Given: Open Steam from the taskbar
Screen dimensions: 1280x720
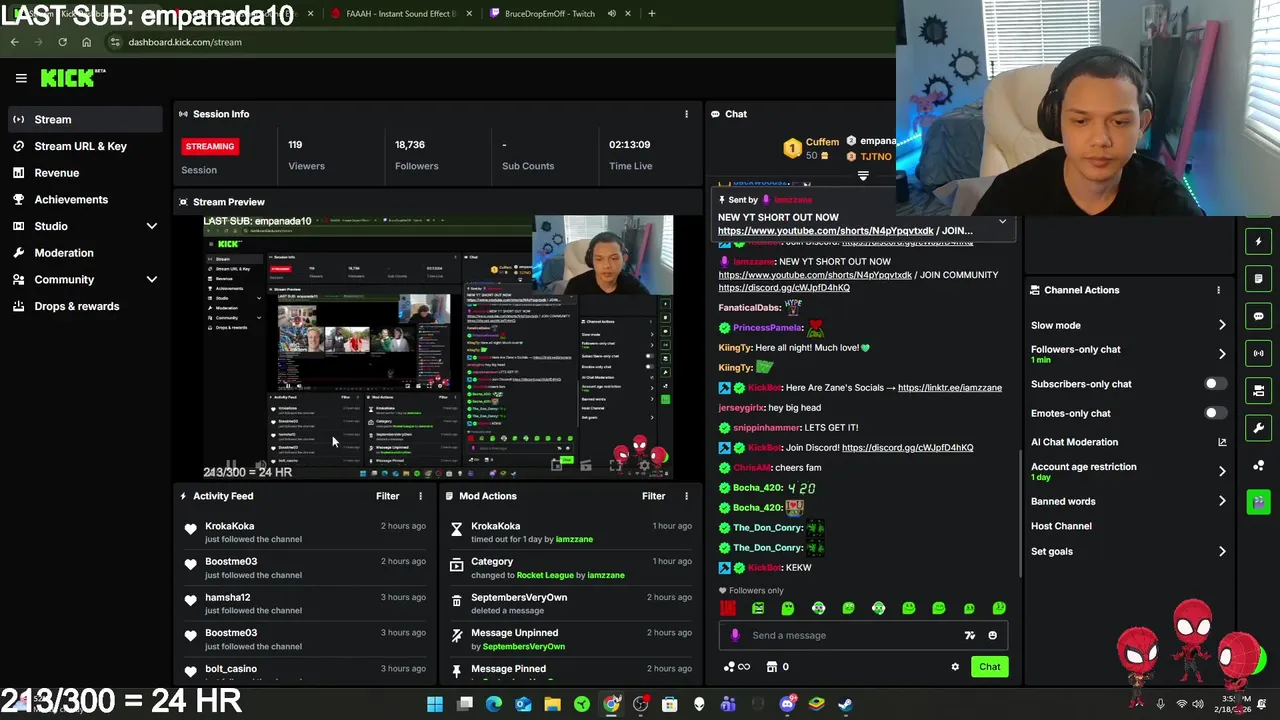Looking at the screenshot, I should click(x=845, y=704).
